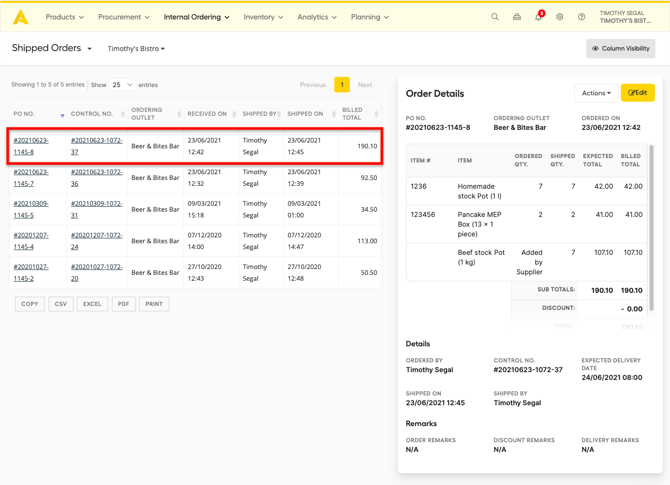Image resolution: width=670 pixels, height=485 pixels.
Task: Click the PDF export button
Action: pos(123,304)
